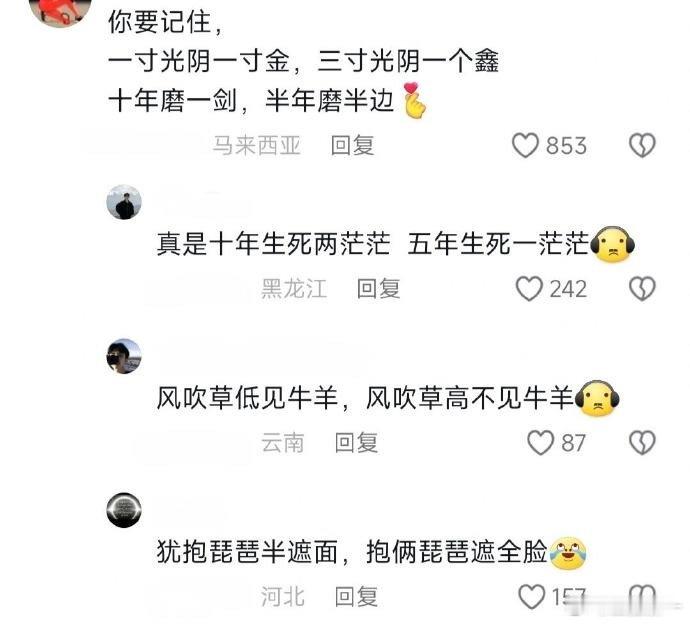
Task: Reply to the Hebei comment
Action: [x=356, y=597]
